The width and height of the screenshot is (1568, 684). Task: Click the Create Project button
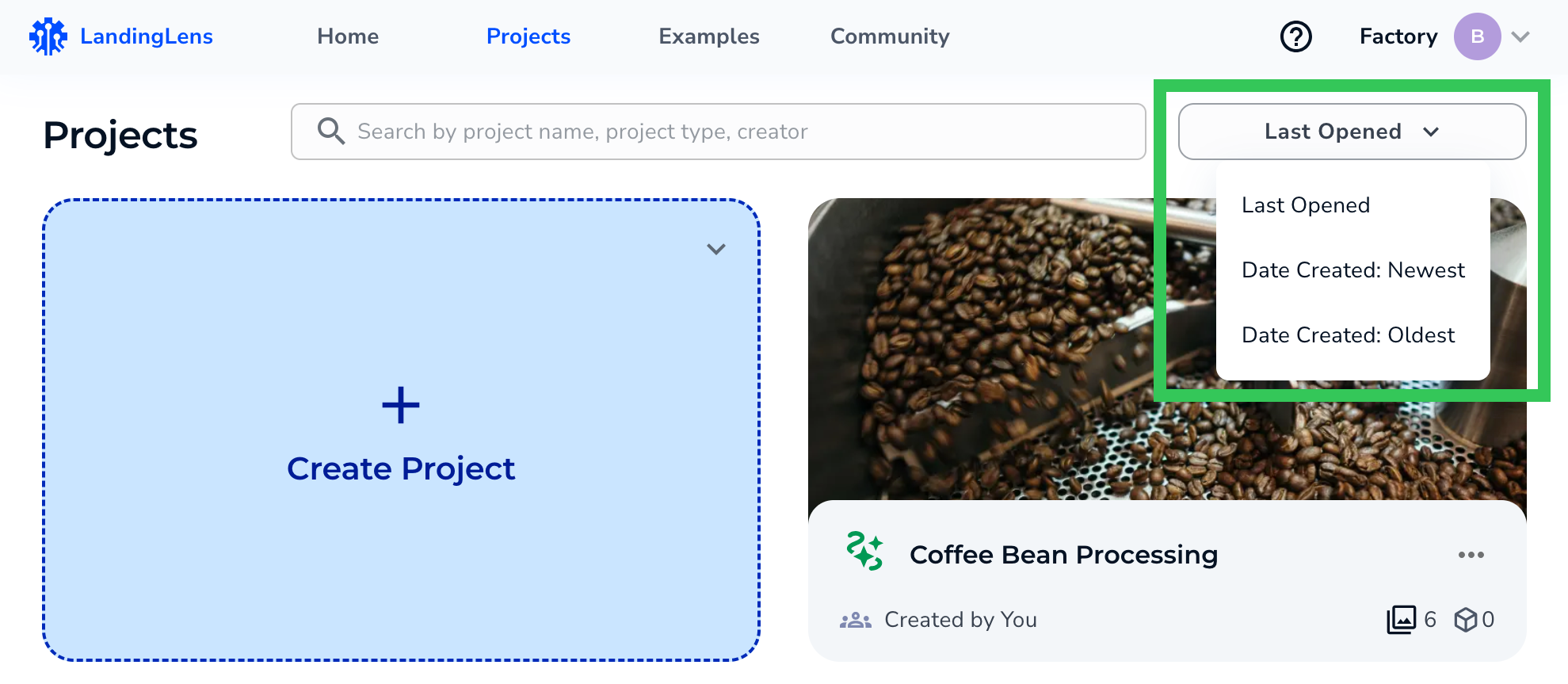pyautogui.click(x=400, y=468)
